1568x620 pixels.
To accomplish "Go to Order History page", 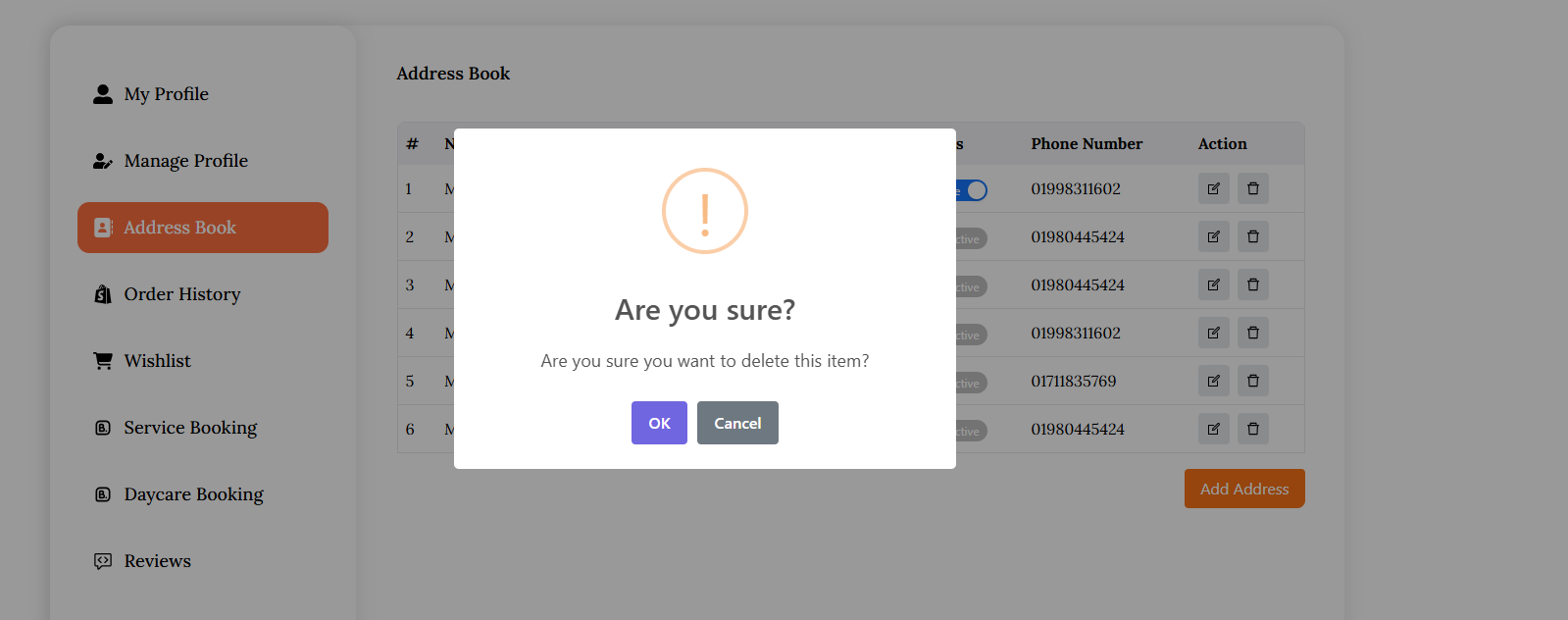I will point(181,294).
